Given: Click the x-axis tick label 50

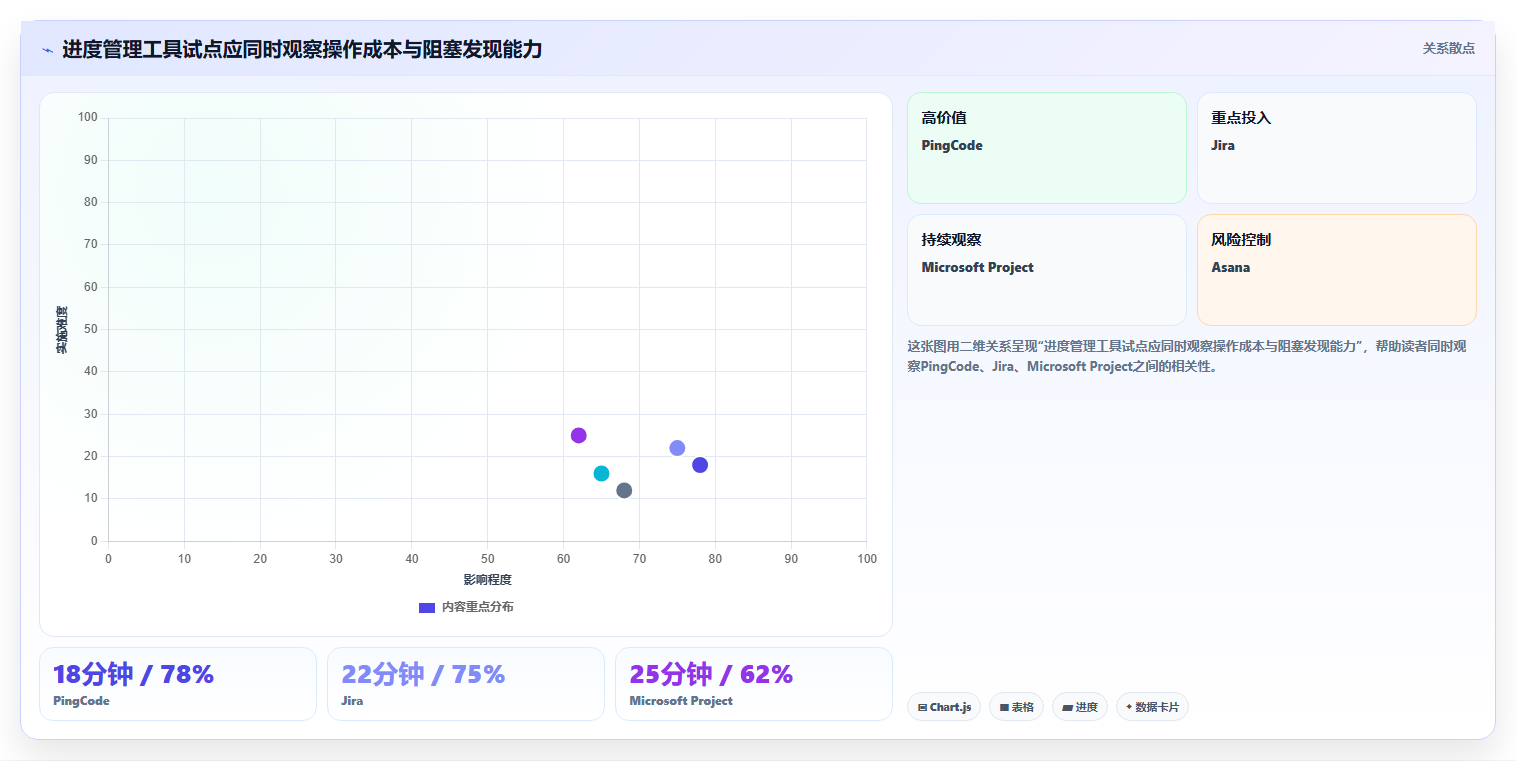Looking at the screenshot, I should 487,559.
